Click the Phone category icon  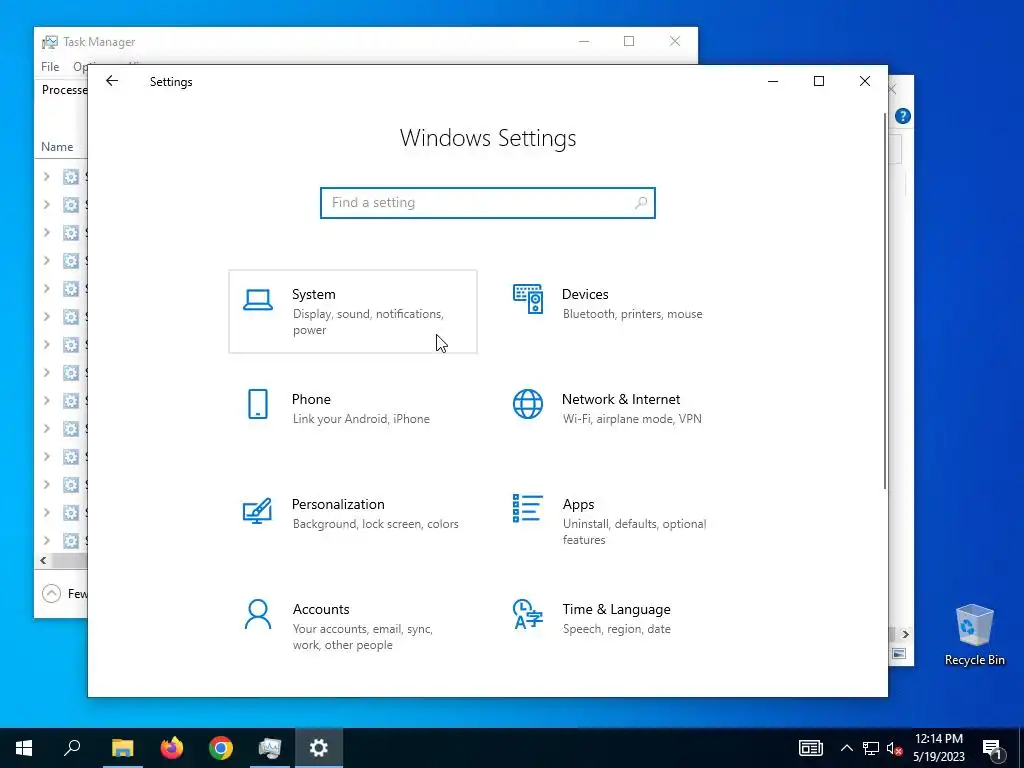258,404
